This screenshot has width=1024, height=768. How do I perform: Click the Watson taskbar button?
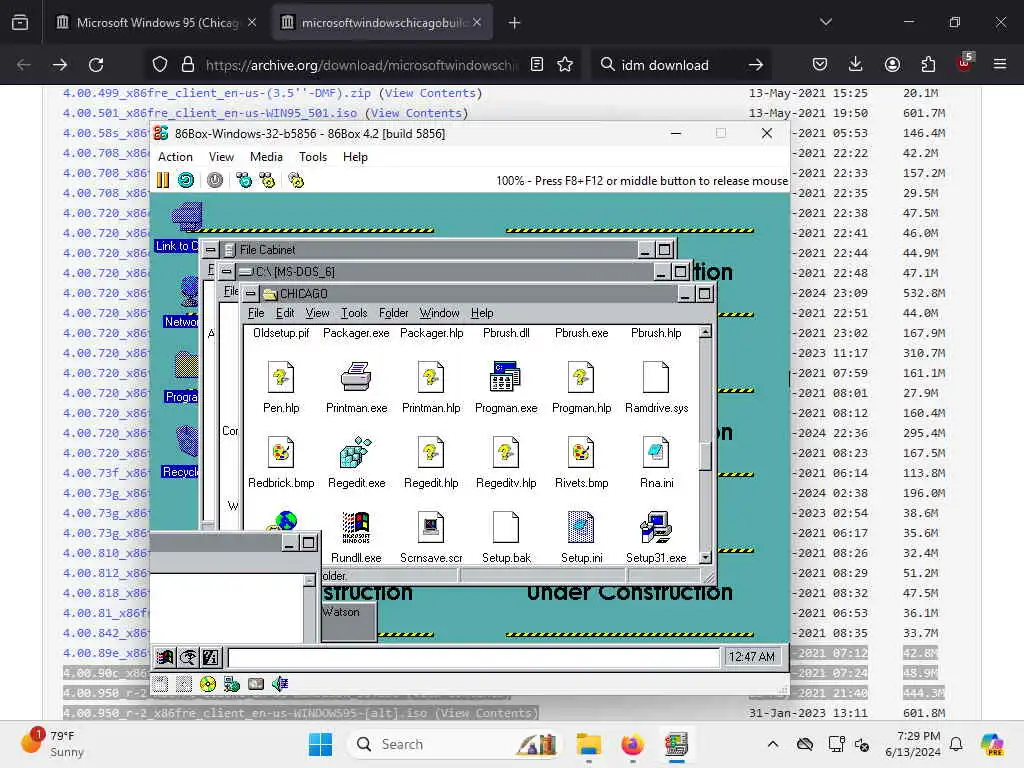pyautogui.click(x=349, y=621)
